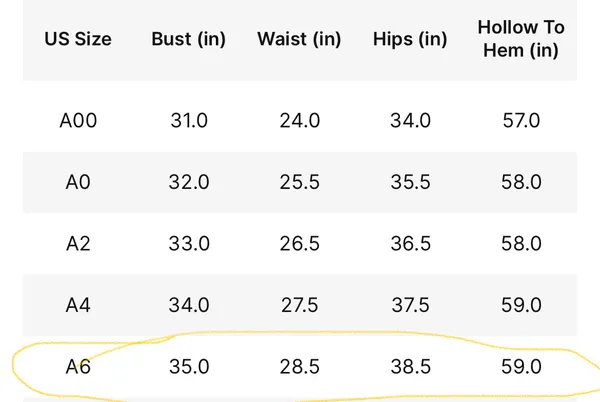Viewport: 600px width, 402px height.
Task: Select the circled A6 size label
Action: click(78, 367)
